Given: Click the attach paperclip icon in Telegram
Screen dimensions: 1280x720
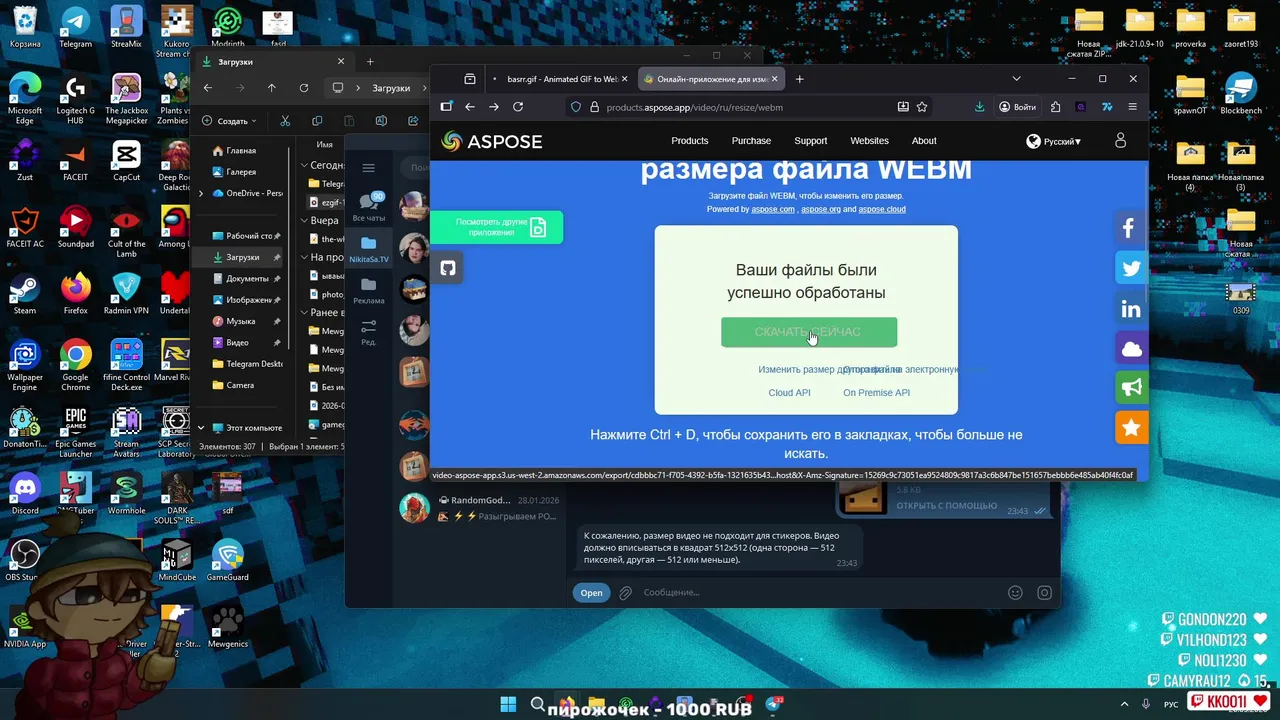Looking at the screenshot, I should [x=625, y=593].
